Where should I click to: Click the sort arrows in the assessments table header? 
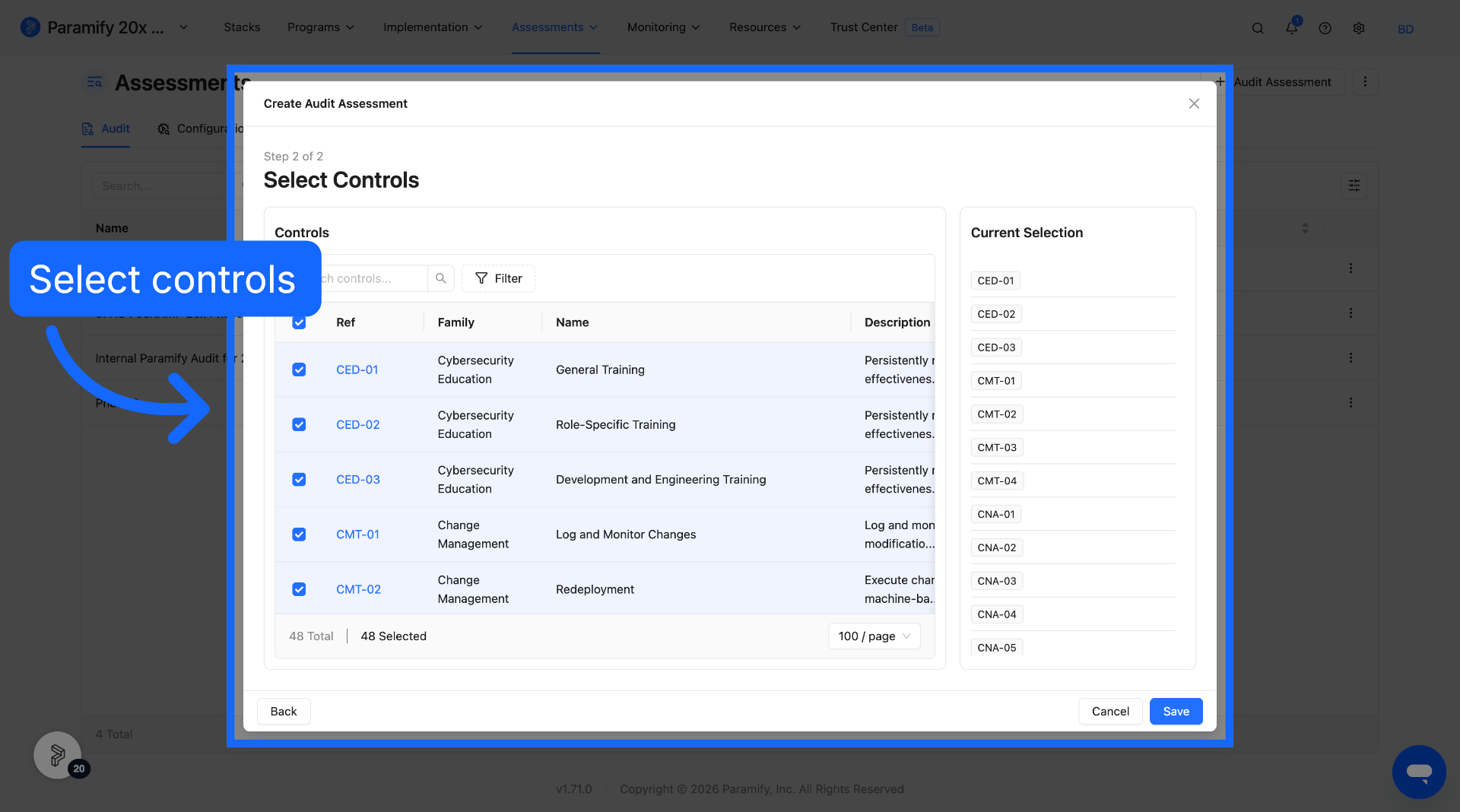[x=1305, y=228]
